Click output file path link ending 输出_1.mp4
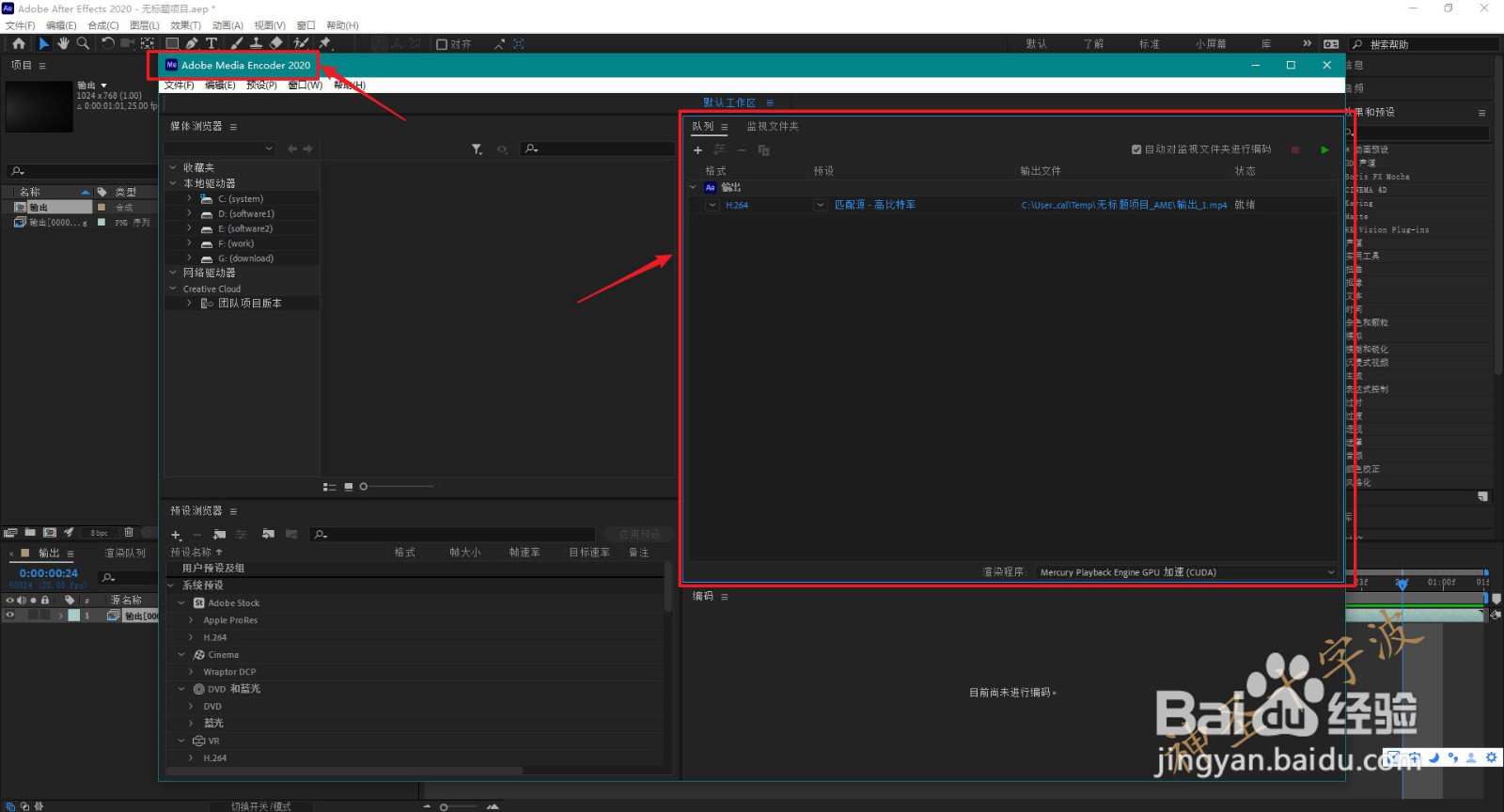This screenshot has width=1504, height=812. click(x=1124, y=205)
